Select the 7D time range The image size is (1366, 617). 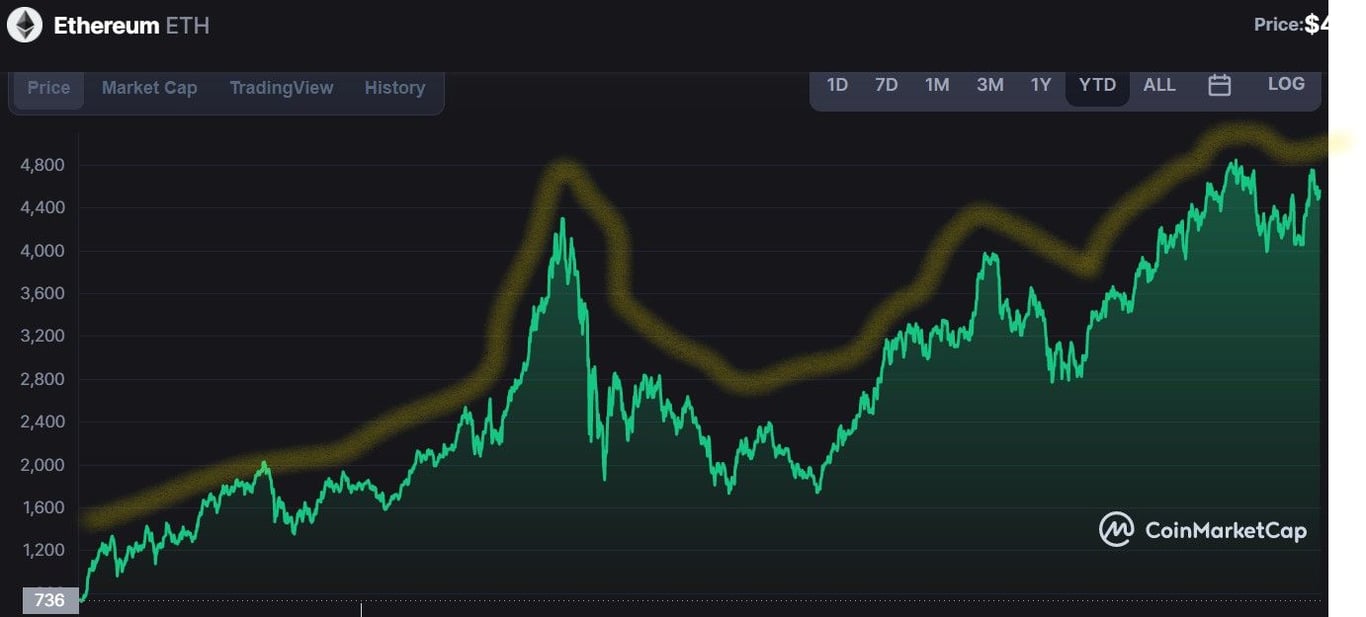886,85
